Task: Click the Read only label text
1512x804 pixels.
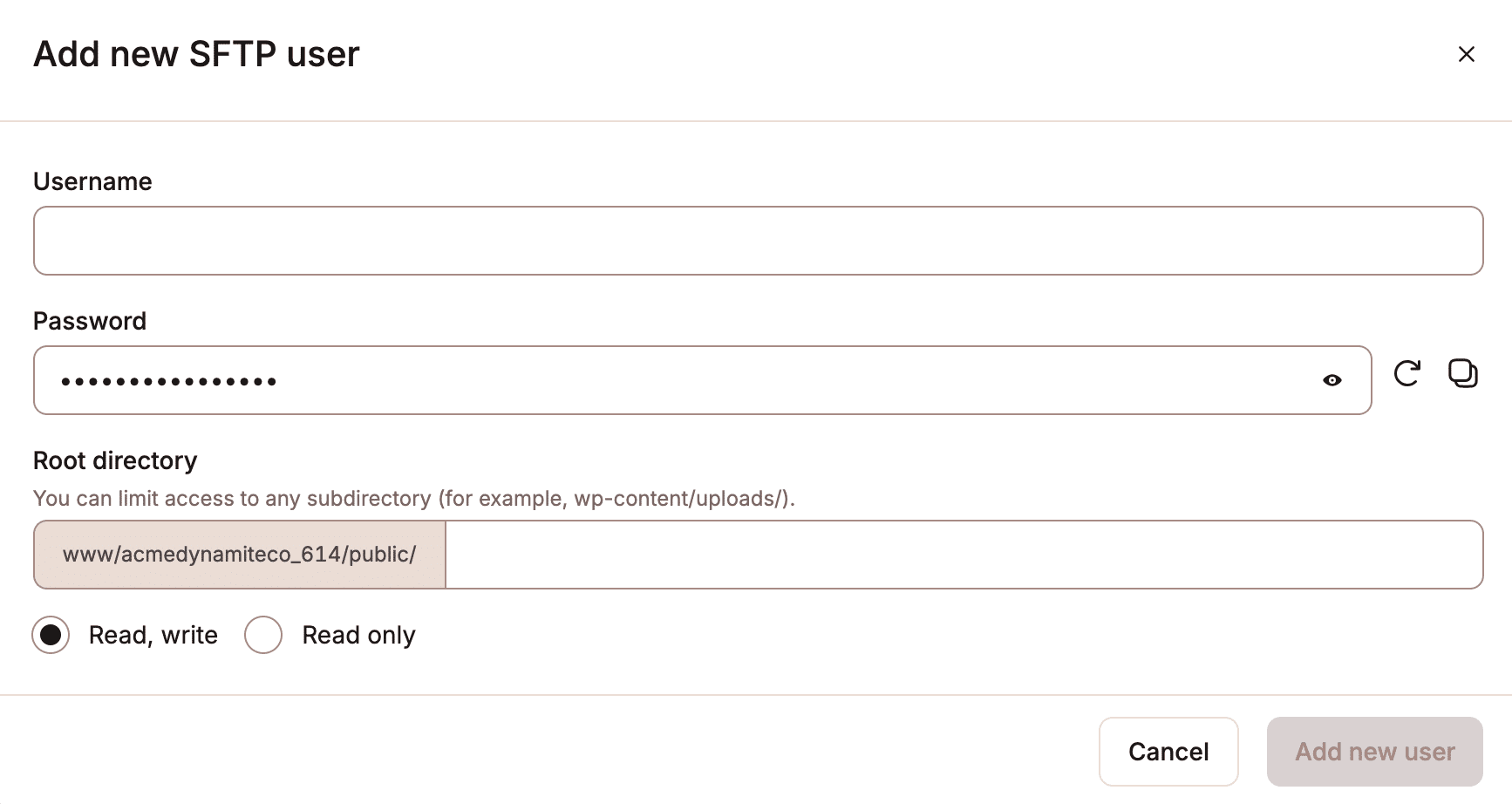Action: point(358,635)
